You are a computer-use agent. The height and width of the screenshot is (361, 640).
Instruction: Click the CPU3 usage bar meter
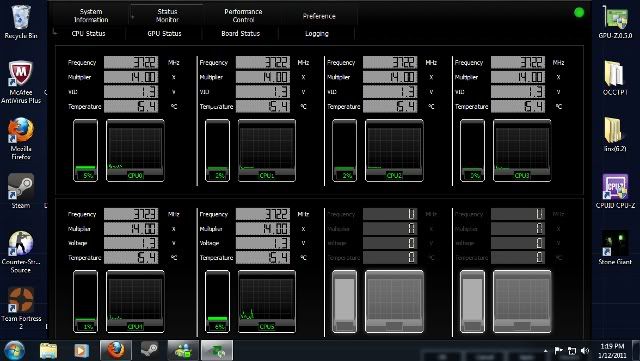pyautogui.click(x=472, y=150)
